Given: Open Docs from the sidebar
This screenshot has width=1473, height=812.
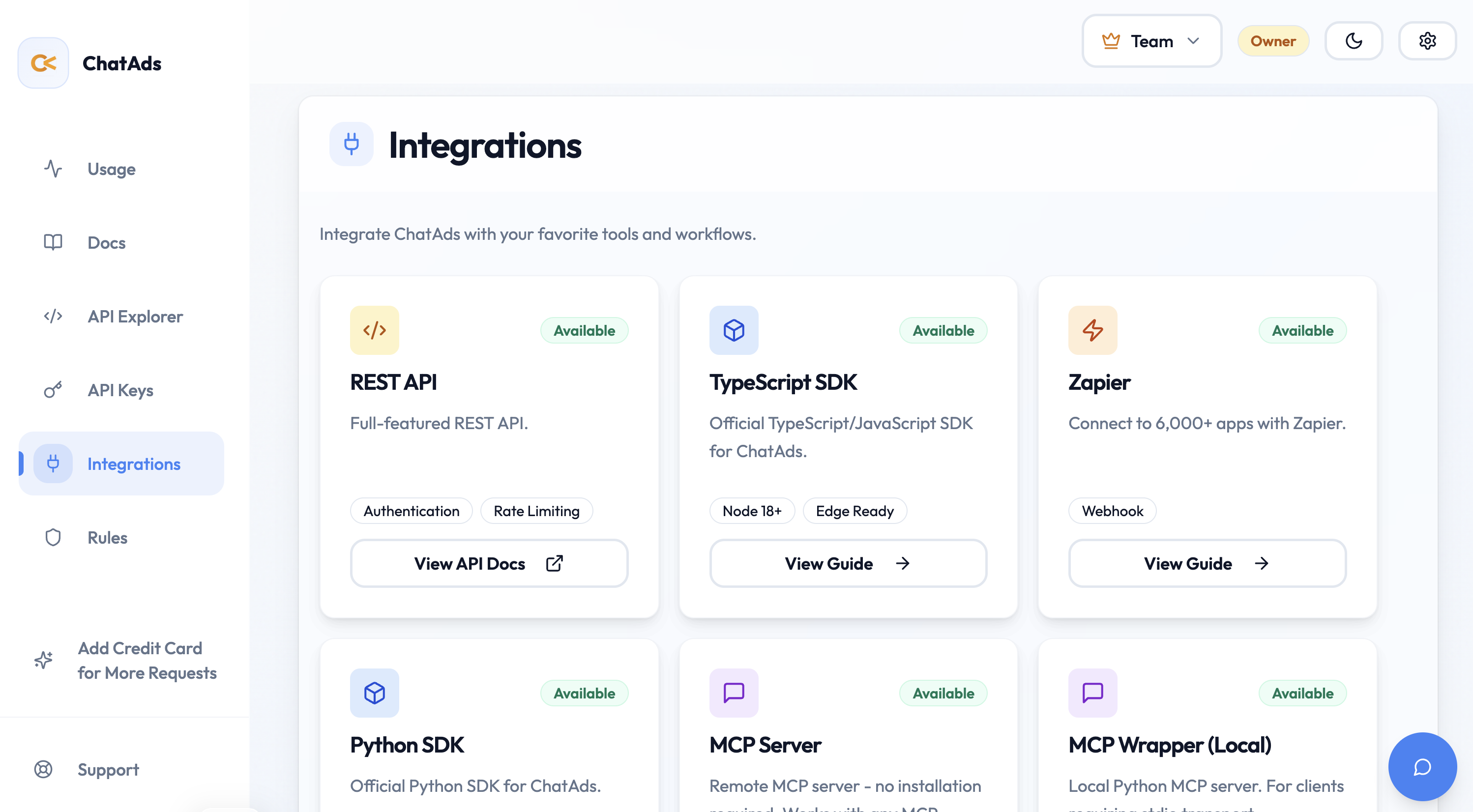Looking at the screenshot, I should point(106,242).
